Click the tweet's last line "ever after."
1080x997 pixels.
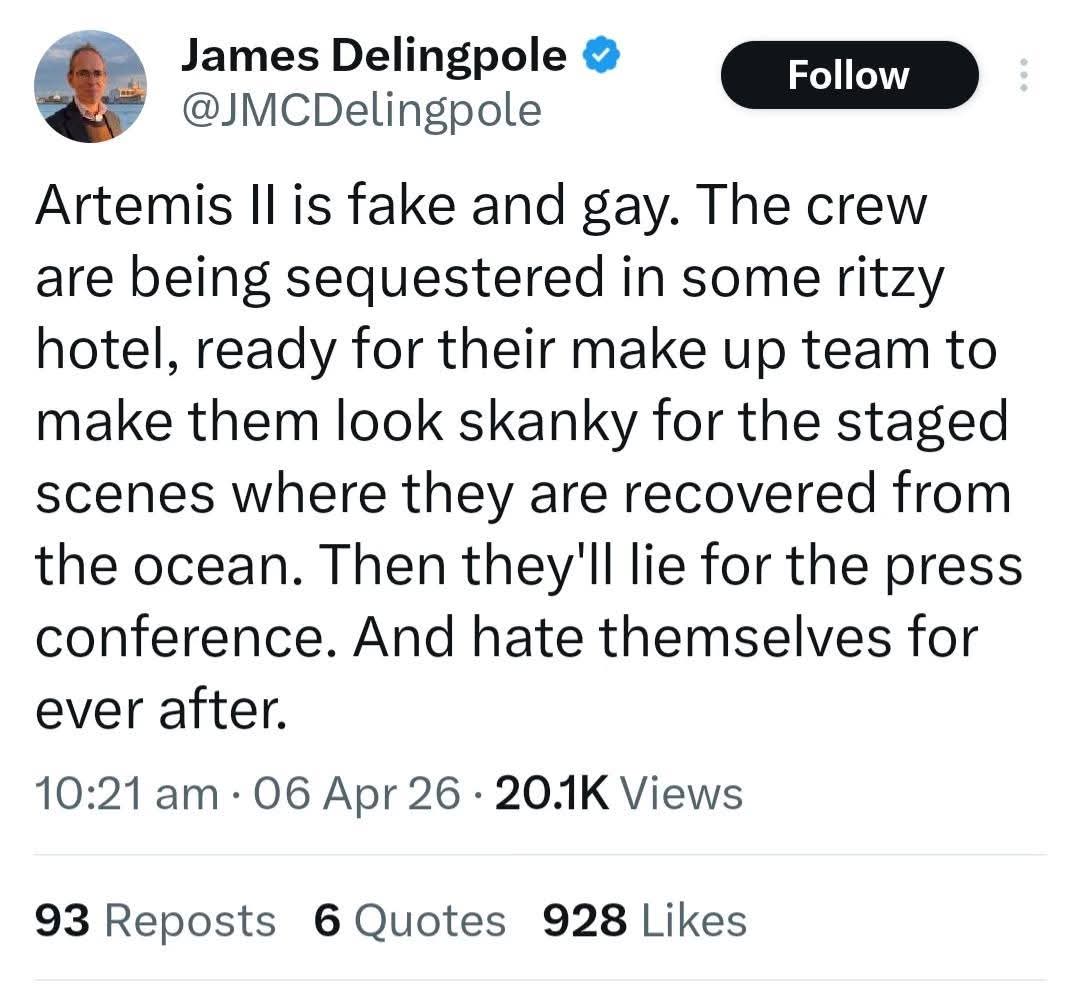pos(160,710)
